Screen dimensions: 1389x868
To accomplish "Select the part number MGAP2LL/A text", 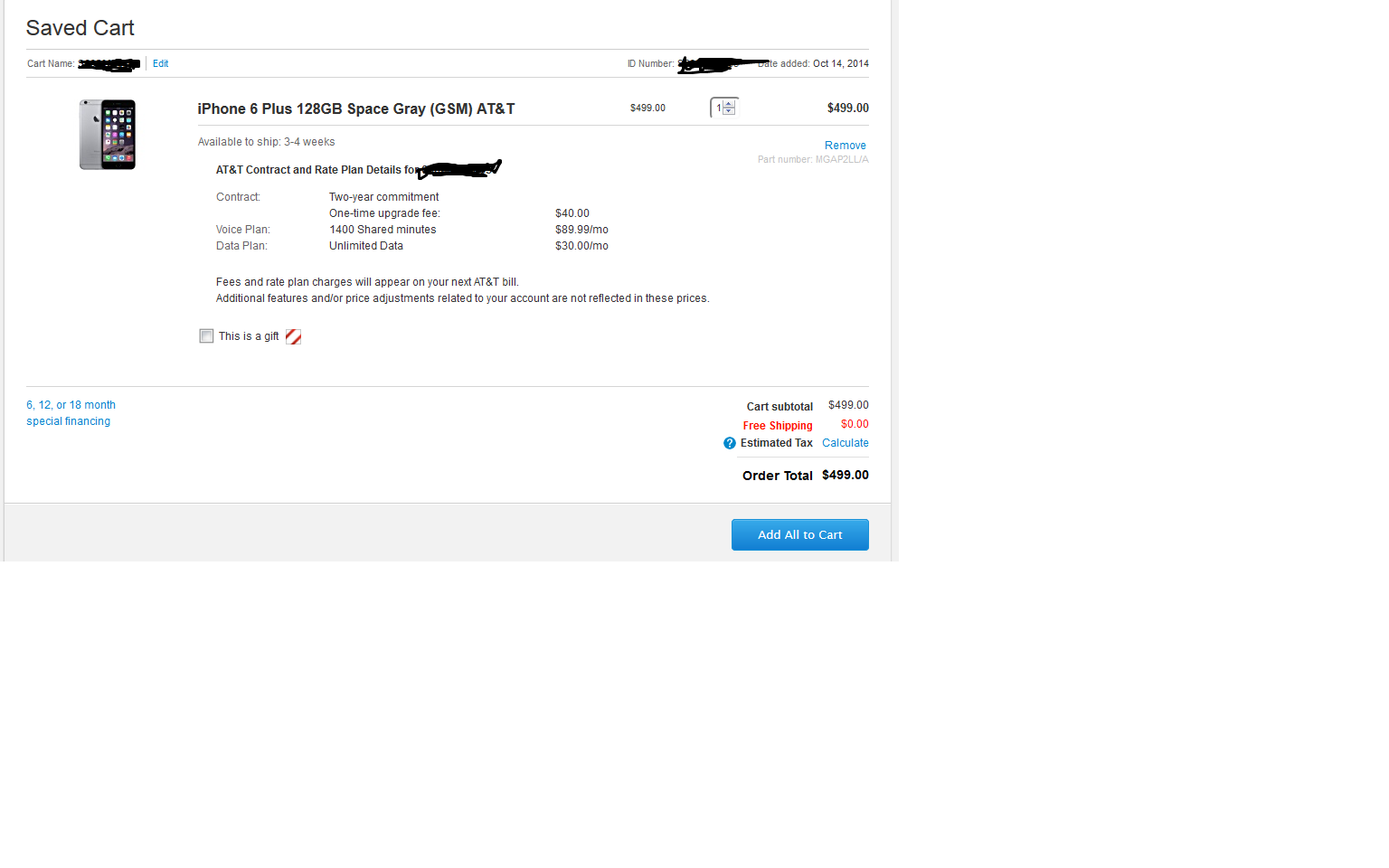I will (813, 160).
